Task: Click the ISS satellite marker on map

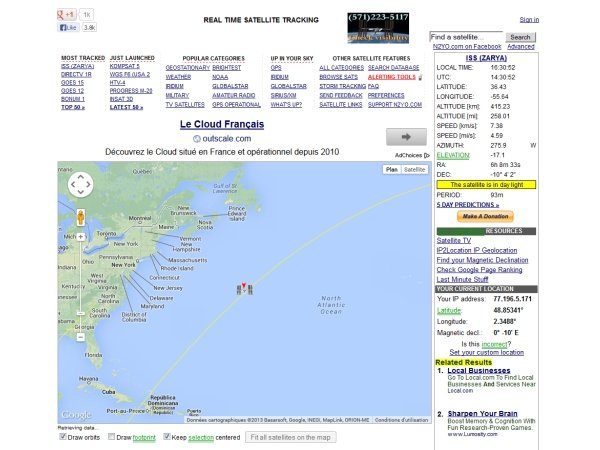Action: click(x=244, y=288)
